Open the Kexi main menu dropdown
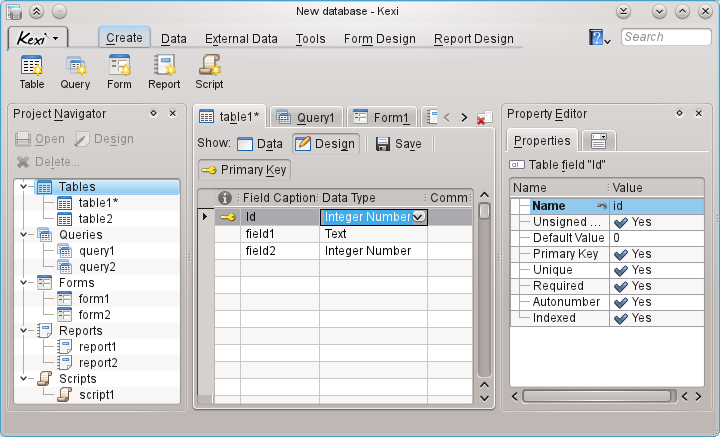720x437 pixels. tap(38, 38)
